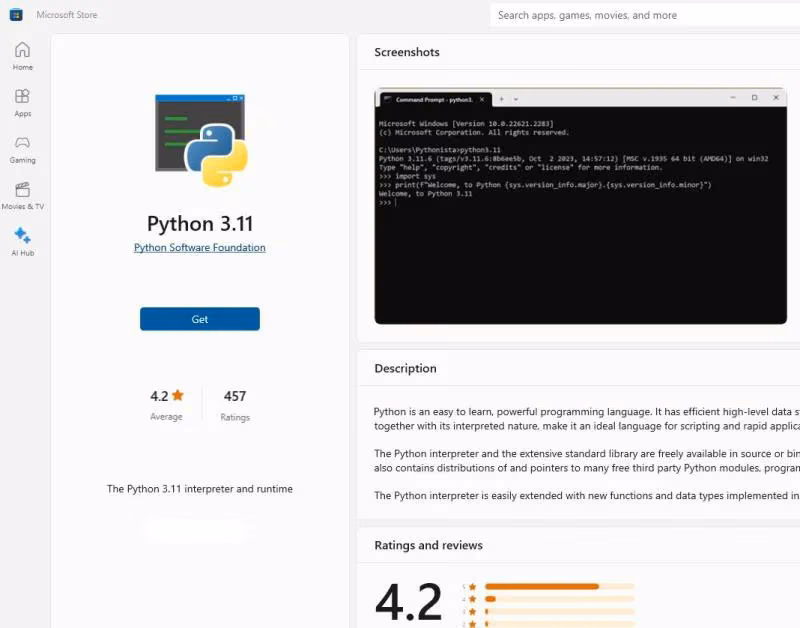Open the Ratings and reviews header
This screenshot has width=800, height=628.
point(429,545)
